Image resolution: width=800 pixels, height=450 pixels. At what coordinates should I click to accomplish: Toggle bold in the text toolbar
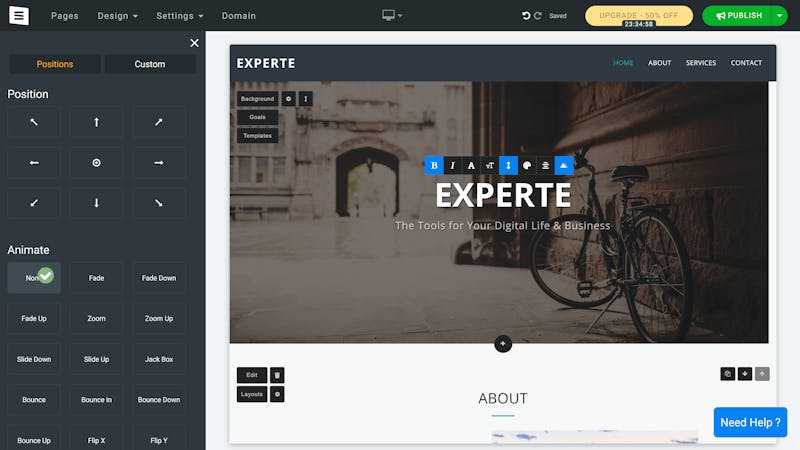pyautogui.click(x=434, y=165)
